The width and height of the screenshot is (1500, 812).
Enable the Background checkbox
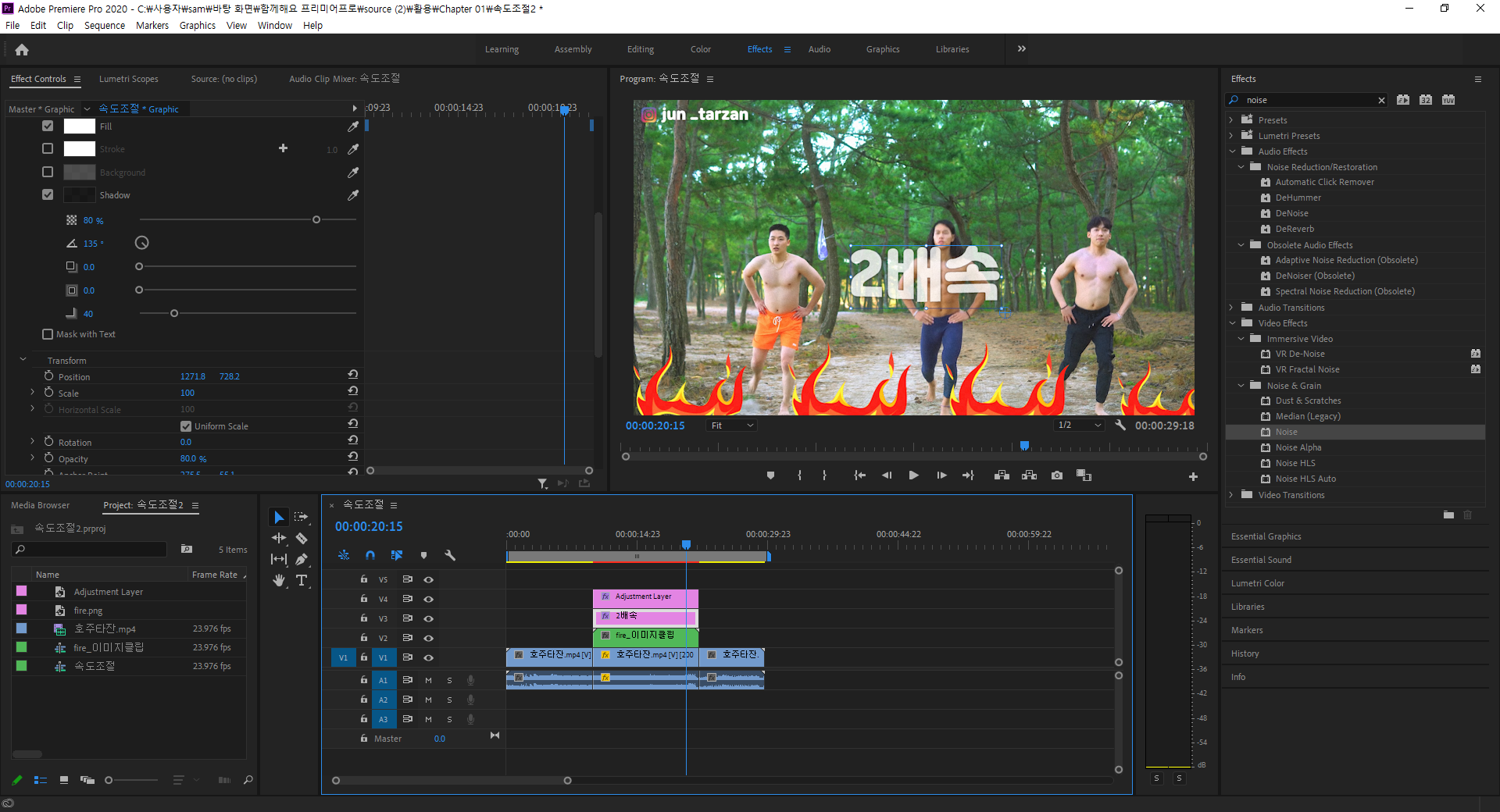pos(48,172)
